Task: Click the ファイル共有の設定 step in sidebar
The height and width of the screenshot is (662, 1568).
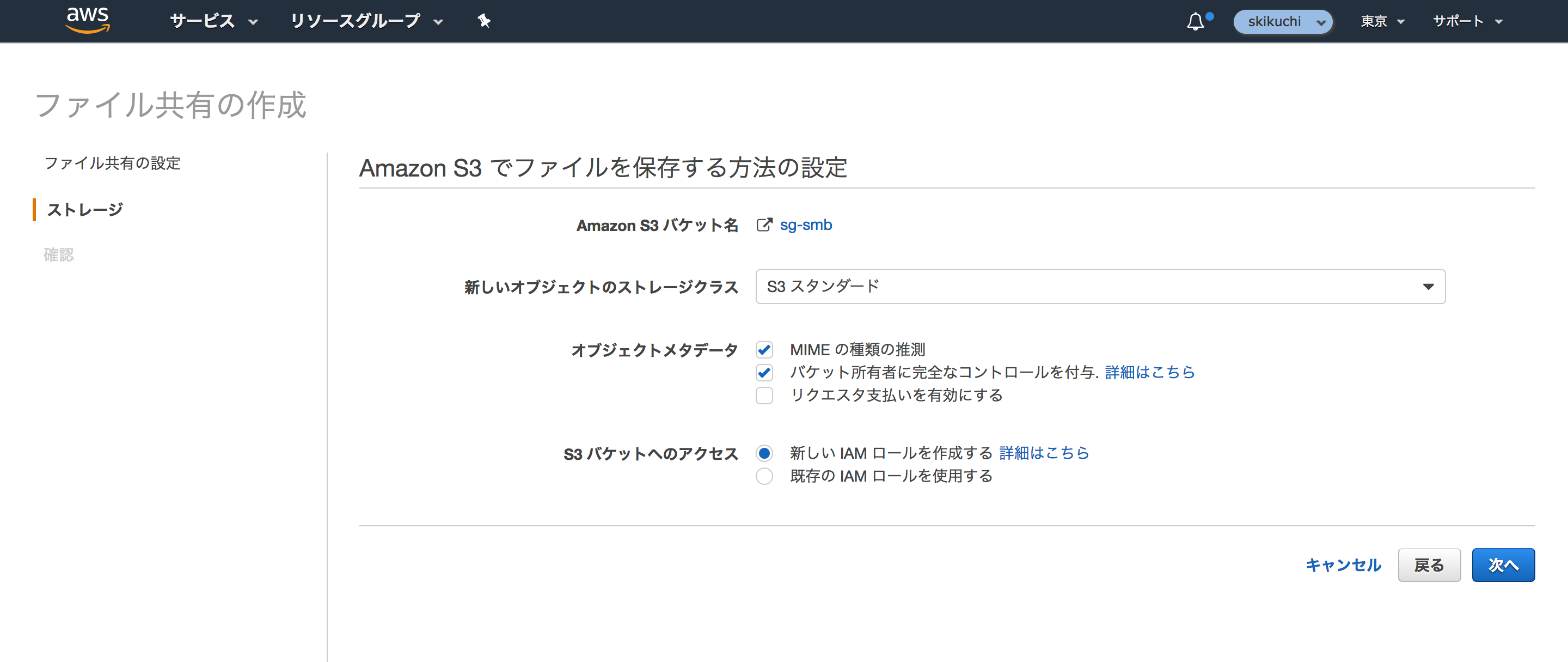Action: [x=112, y=163]
